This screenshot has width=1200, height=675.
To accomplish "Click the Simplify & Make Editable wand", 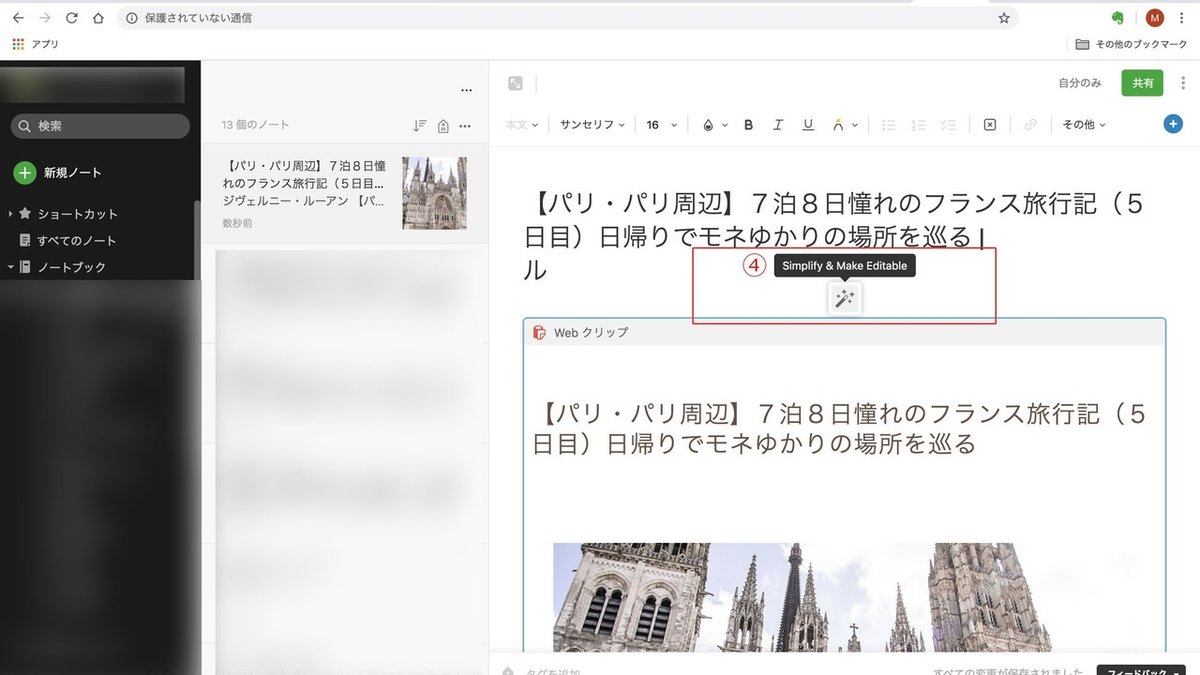I will point(845,297).
